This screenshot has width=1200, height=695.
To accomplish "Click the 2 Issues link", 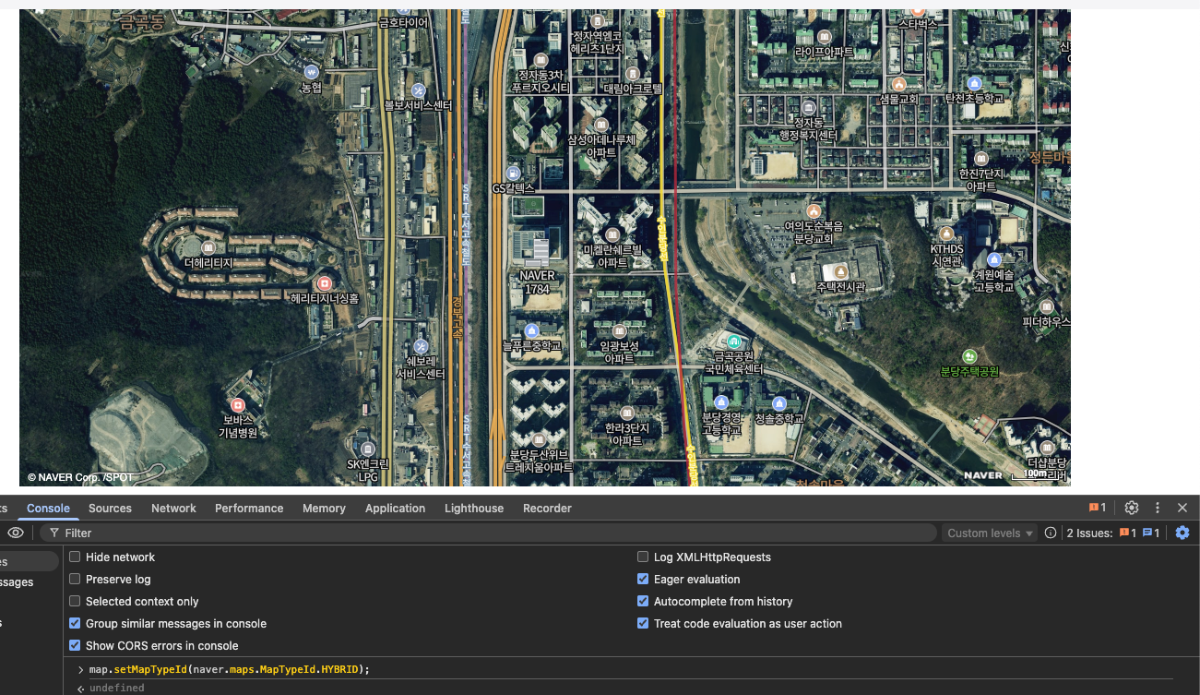I will coord(1113,533).
